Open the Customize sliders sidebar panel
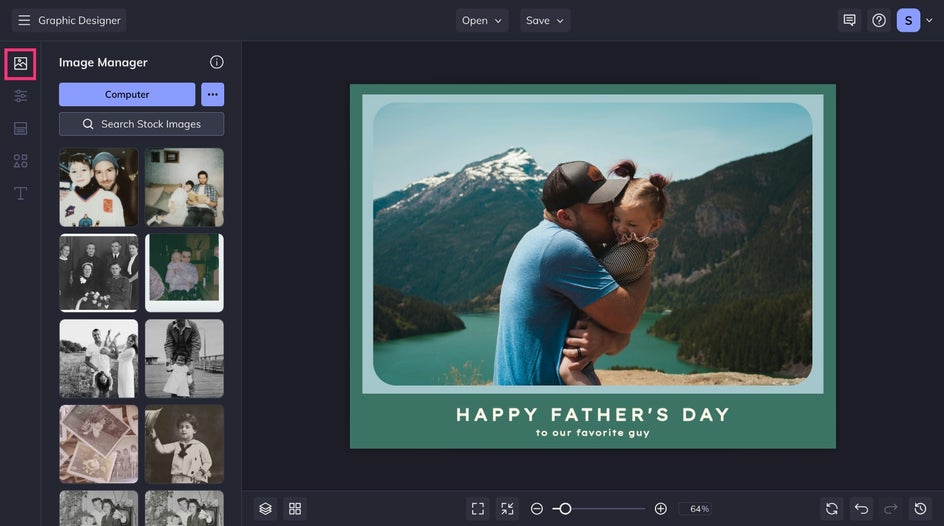Image resolution: width=944 pixels, height=526 pixels. point(20,96)
